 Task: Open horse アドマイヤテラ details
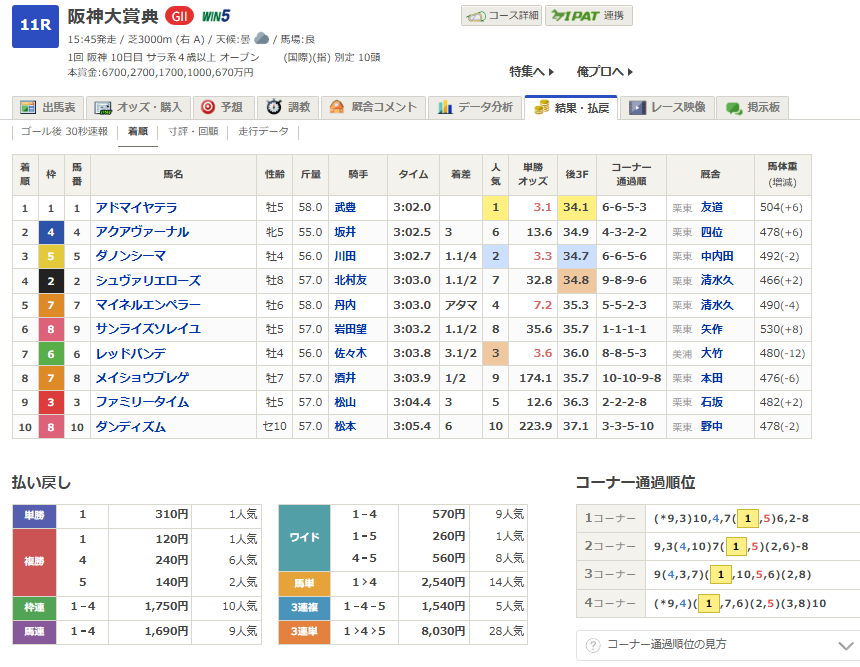click(136, 208)
